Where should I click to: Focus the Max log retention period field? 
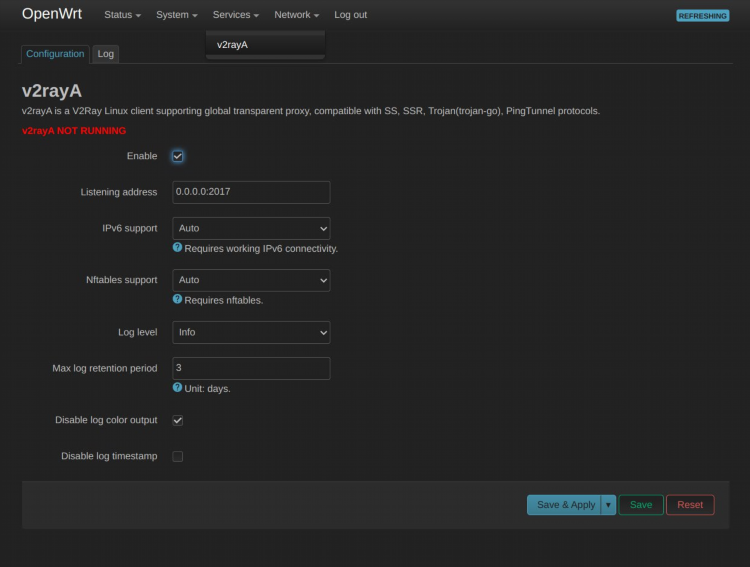pyautogui.click(x=251, y=368)
